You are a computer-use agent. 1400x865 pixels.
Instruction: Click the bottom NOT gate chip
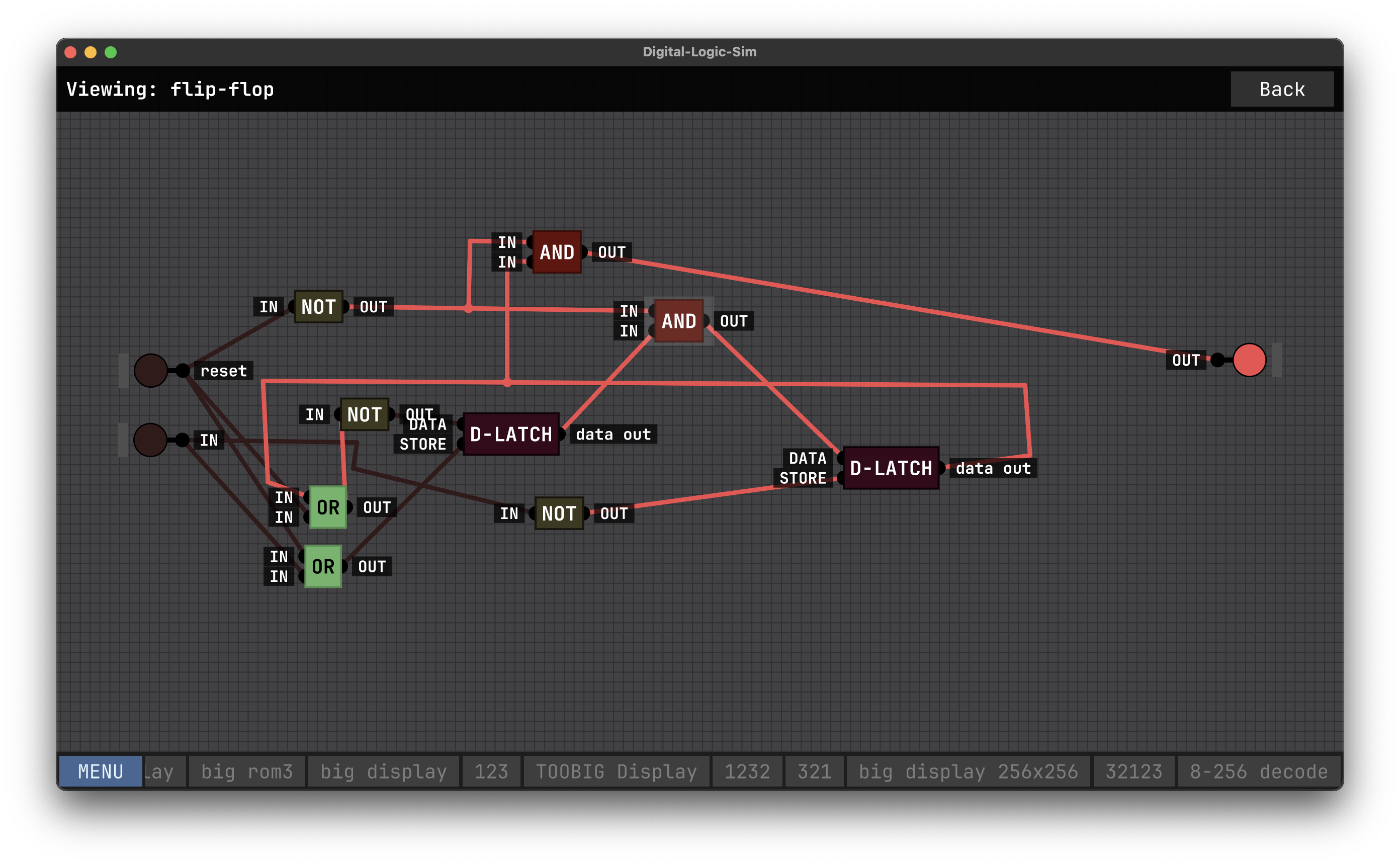tap(559, 513)
